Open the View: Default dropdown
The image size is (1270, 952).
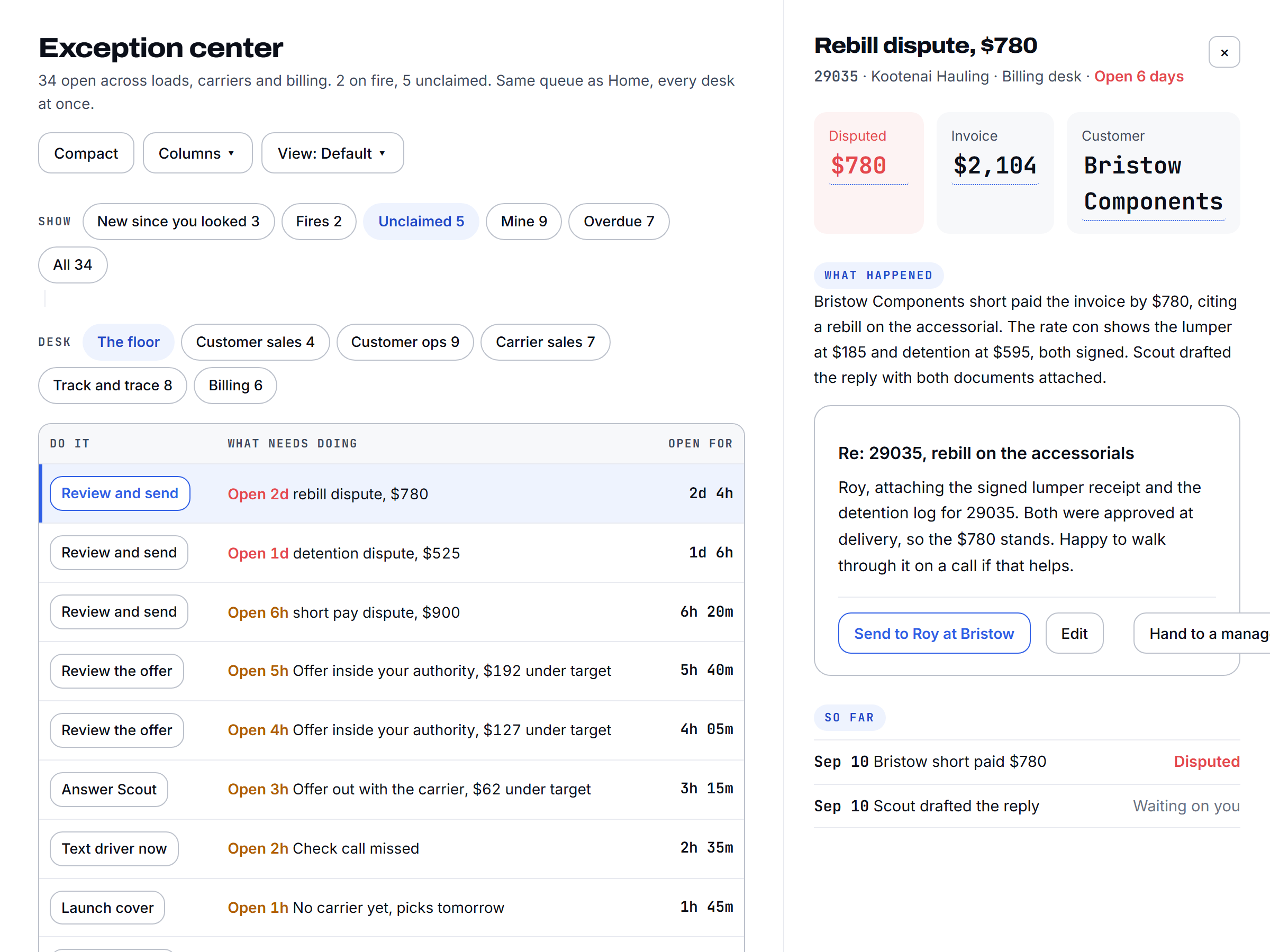click(332, 153)
